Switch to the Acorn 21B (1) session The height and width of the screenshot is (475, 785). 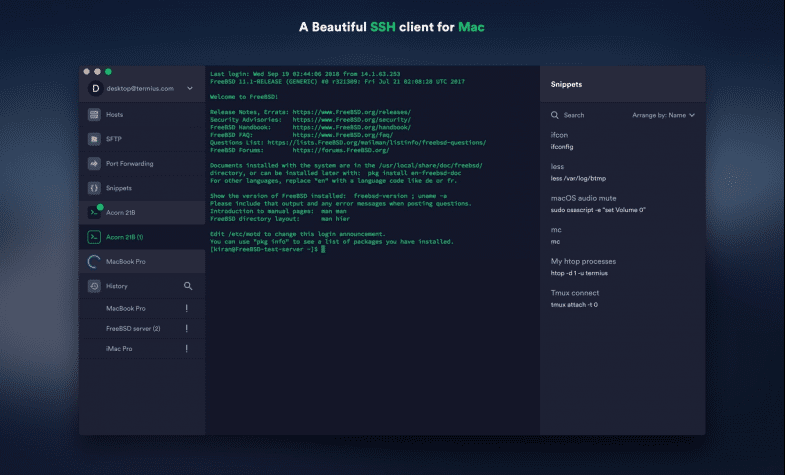coord(142,237)
